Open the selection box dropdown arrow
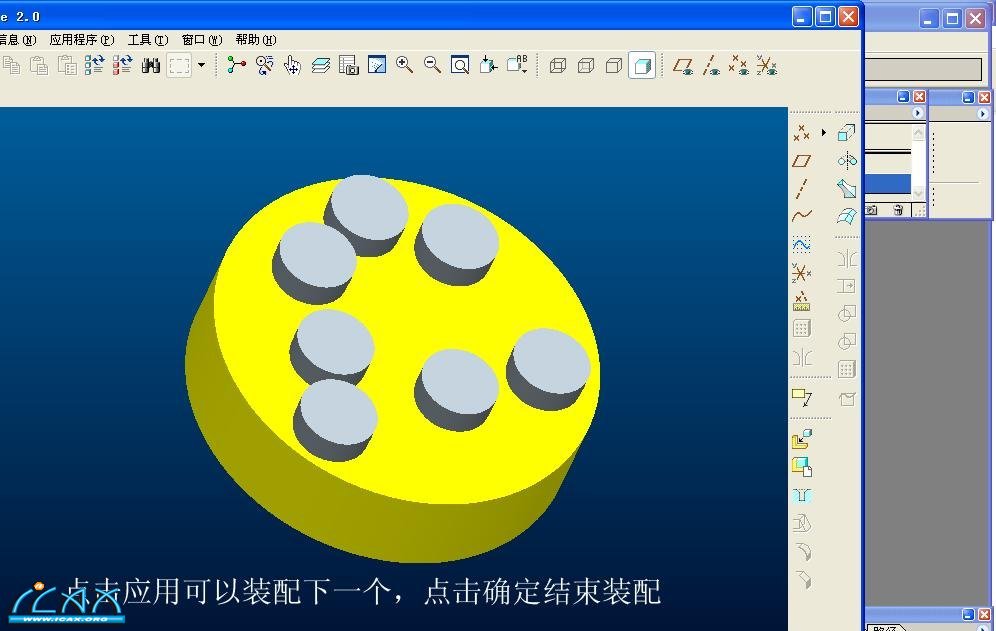 [x=201, y=66]
